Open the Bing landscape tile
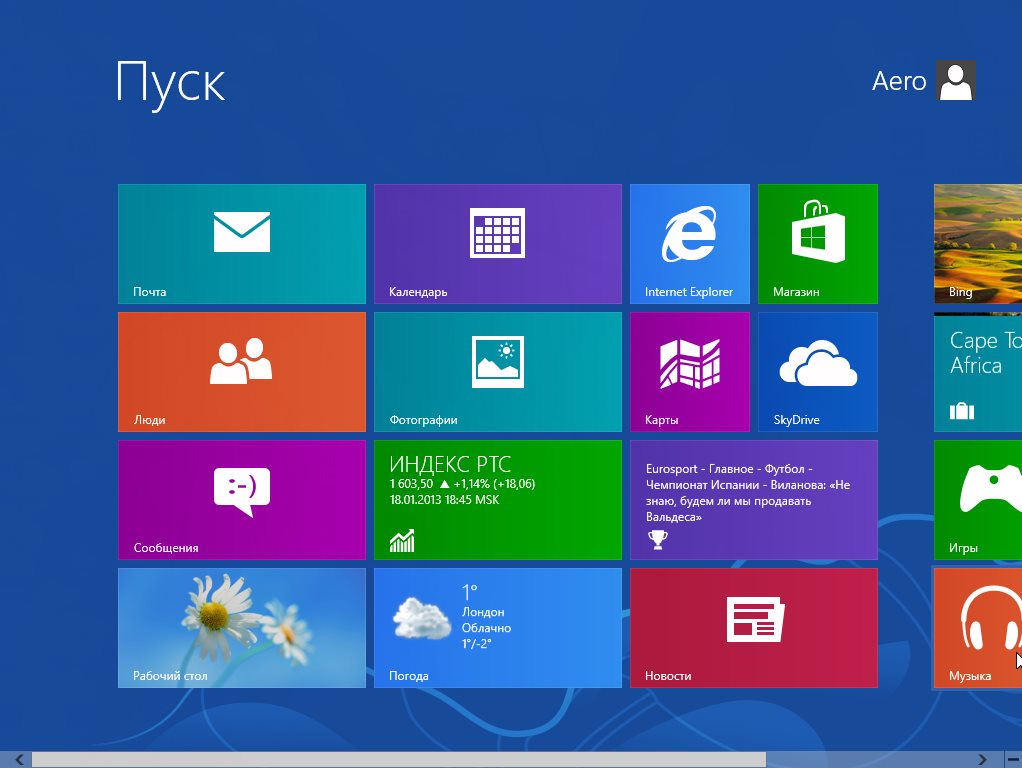The image size is (1022, 768). 978,244
